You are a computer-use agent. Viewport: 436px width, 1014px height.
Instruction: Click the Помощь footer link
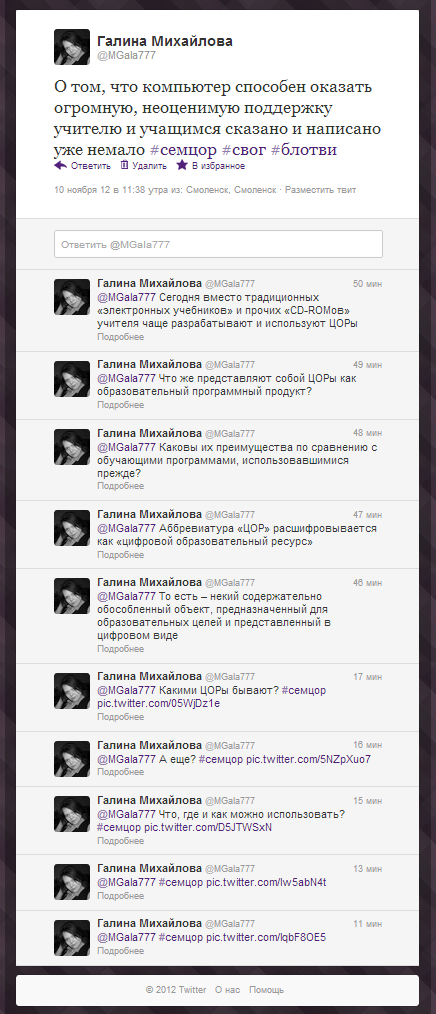tap(267, 989)
